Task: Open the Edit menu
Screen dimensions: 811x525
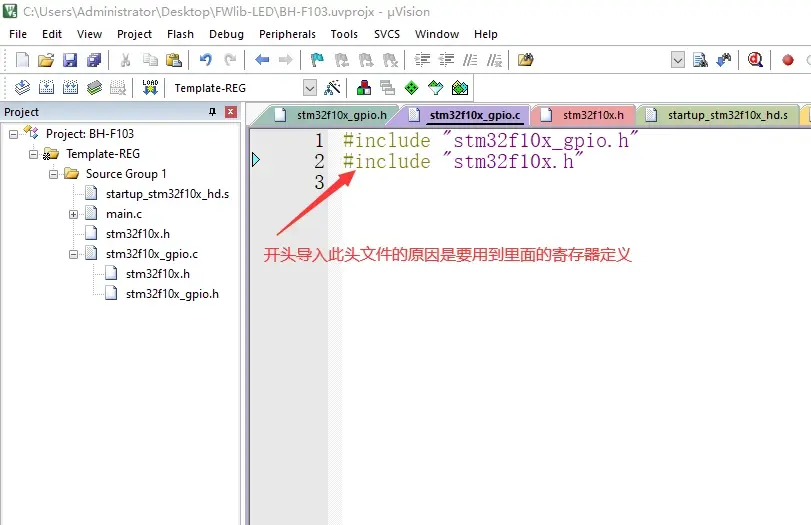Action: pyautogui.click(x=52, y=34)
